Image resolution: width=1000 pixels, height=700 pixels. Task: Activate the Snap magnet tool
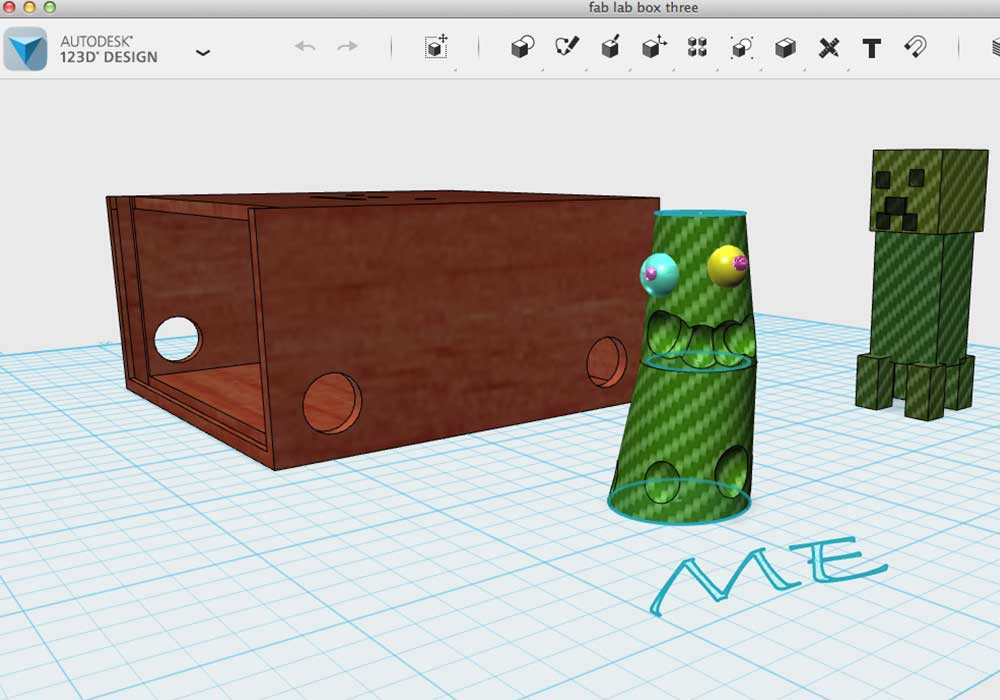pyautogui.click(x=916, y=47)
